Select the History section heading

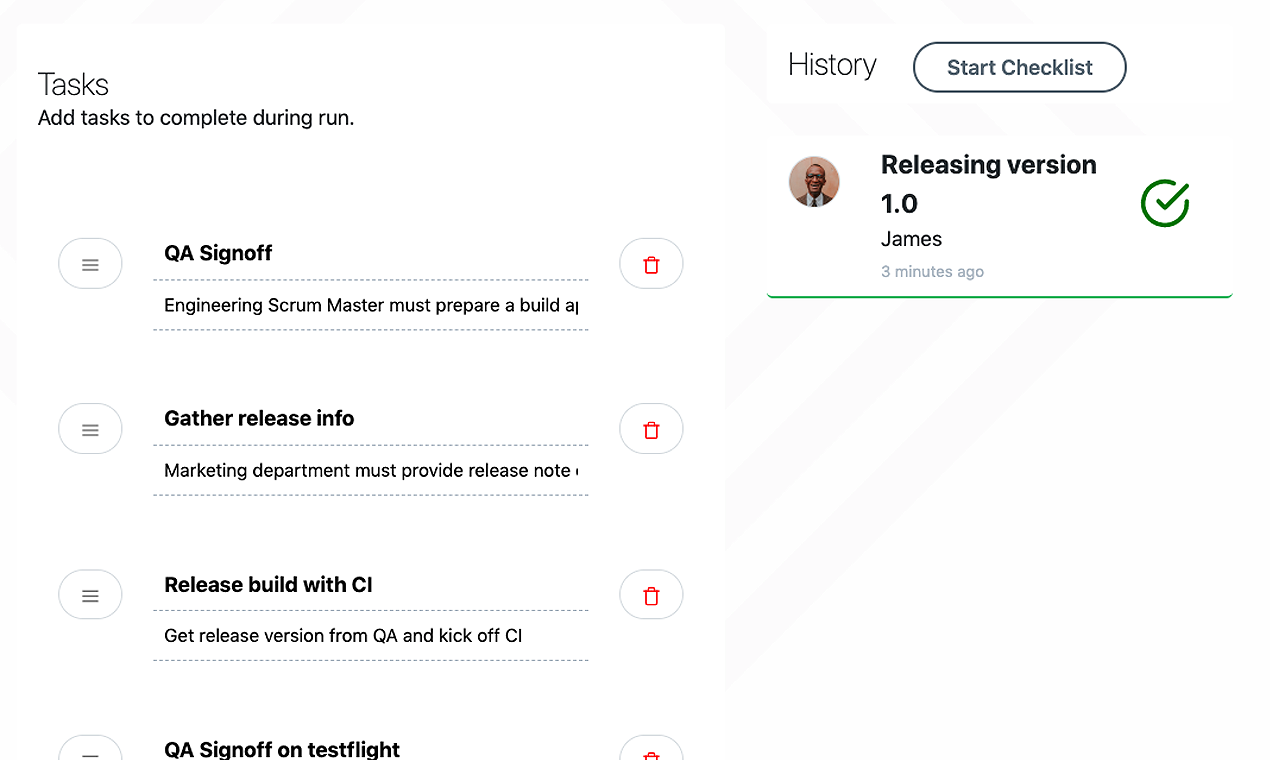(x=832, y=64)
